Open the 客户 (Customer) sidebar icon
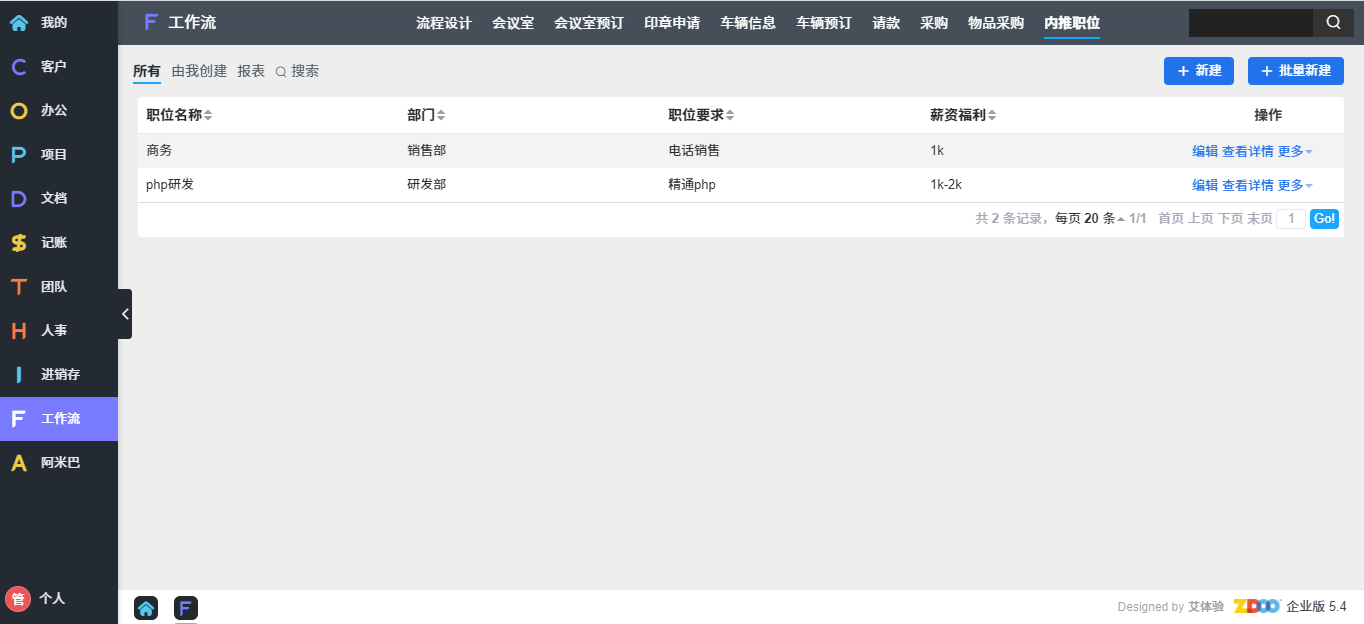Image resolution: width=1364 pixels, height=624 pixels. (19, 67)
